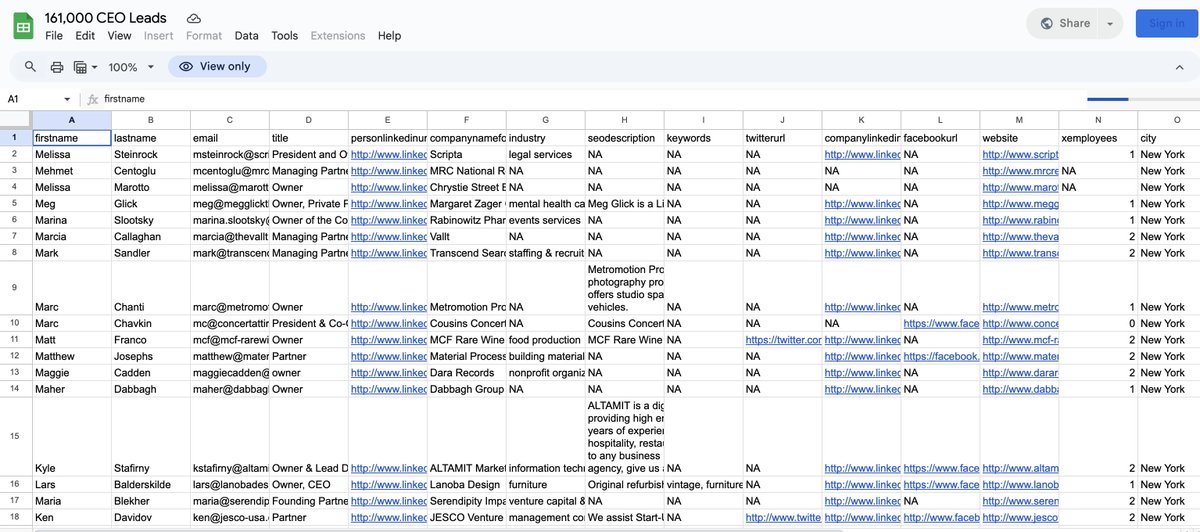Click the Name box showing A1
Screen dimensions: 1200x532
(32, 99)
